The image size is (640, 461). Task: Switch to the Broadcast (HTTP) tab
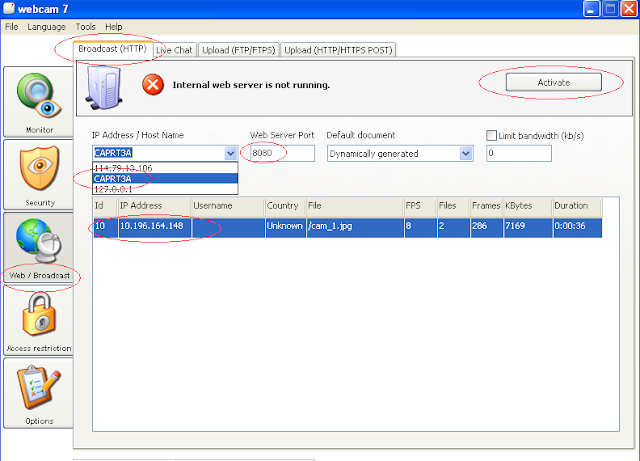pyautogui.click(x=112, y=49)
